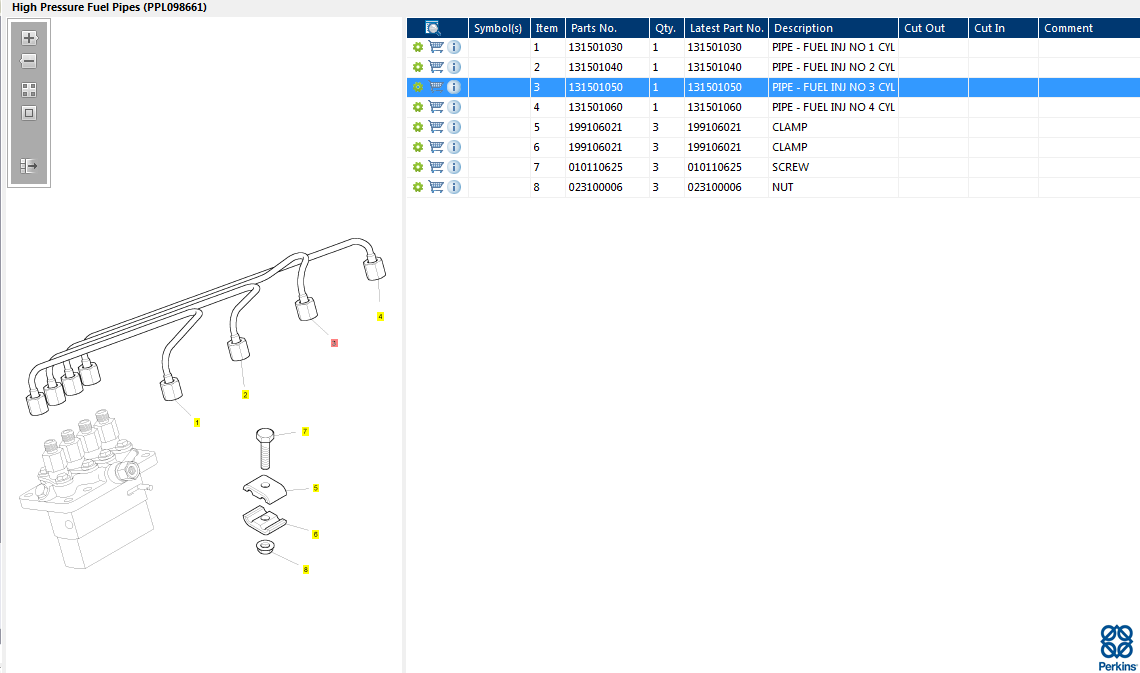Click the search icon in table header
Viewport: 1140px width, 673px height.
[433, 28]
